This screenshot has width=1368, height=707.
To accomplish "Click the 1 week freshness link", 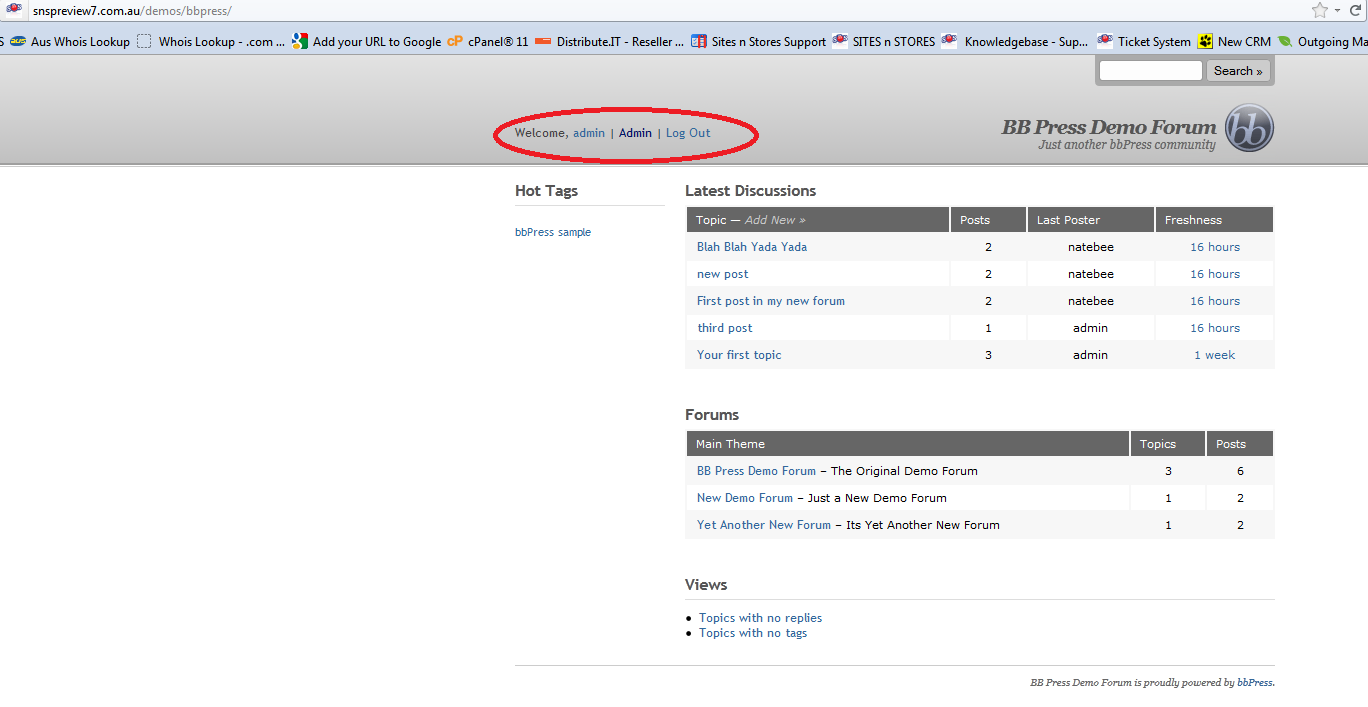I will click(x=1215, y=355).
